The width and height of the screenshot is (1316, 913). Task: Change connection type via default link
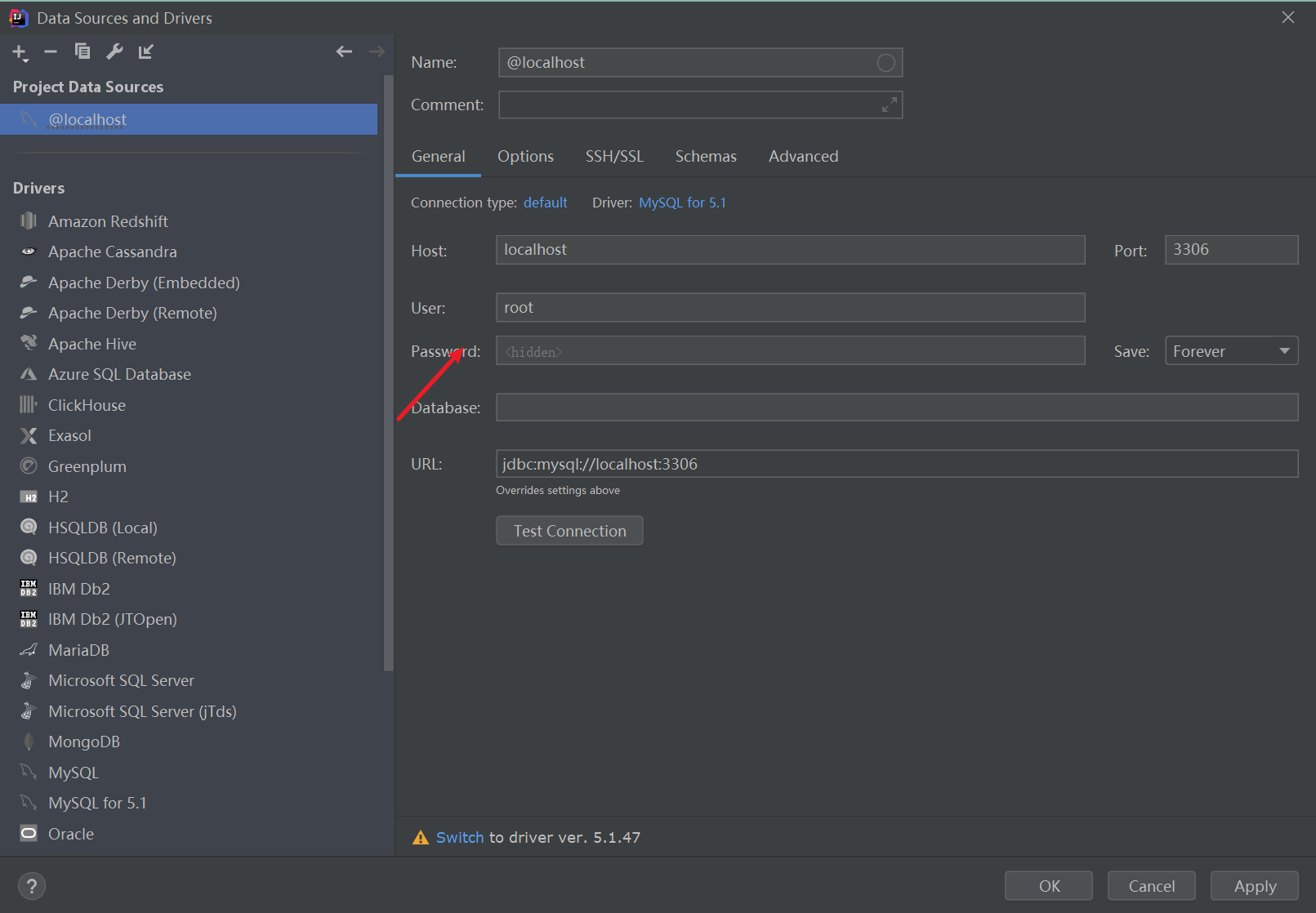[545, 203]
